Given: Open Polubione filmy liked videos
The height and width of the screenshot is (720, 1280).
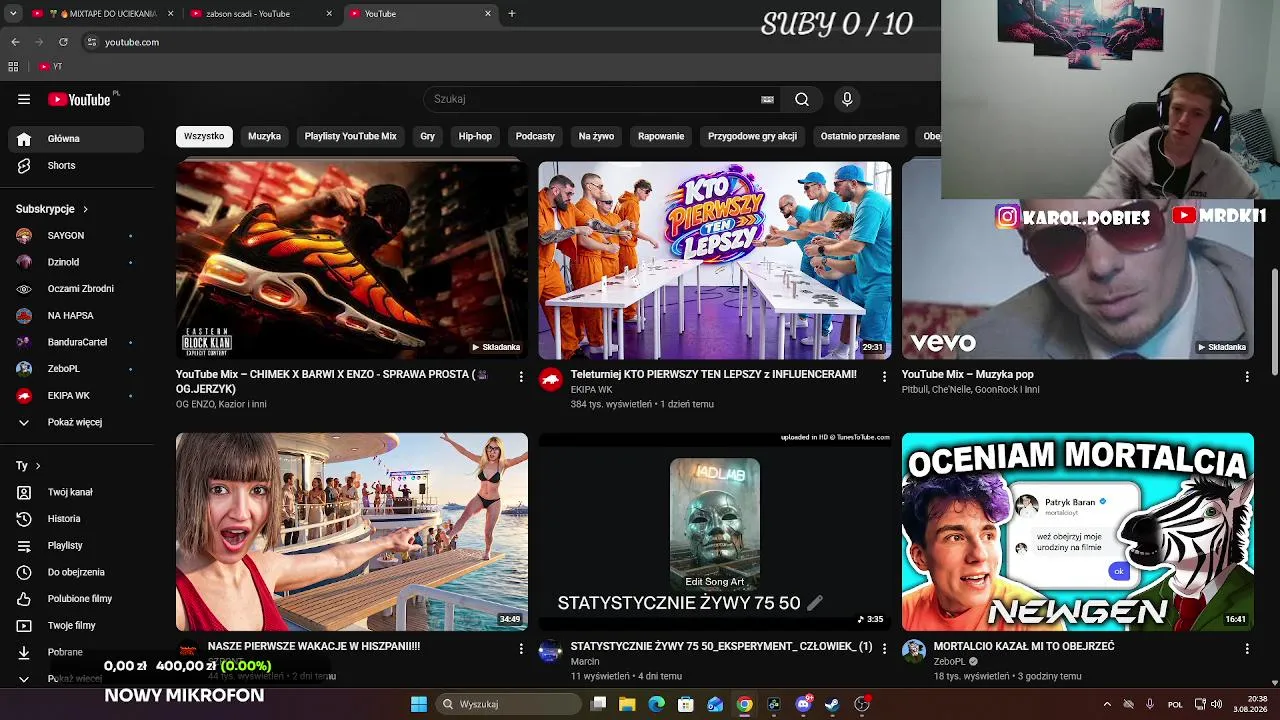Looking at the screenshot, I should point(76,599).
